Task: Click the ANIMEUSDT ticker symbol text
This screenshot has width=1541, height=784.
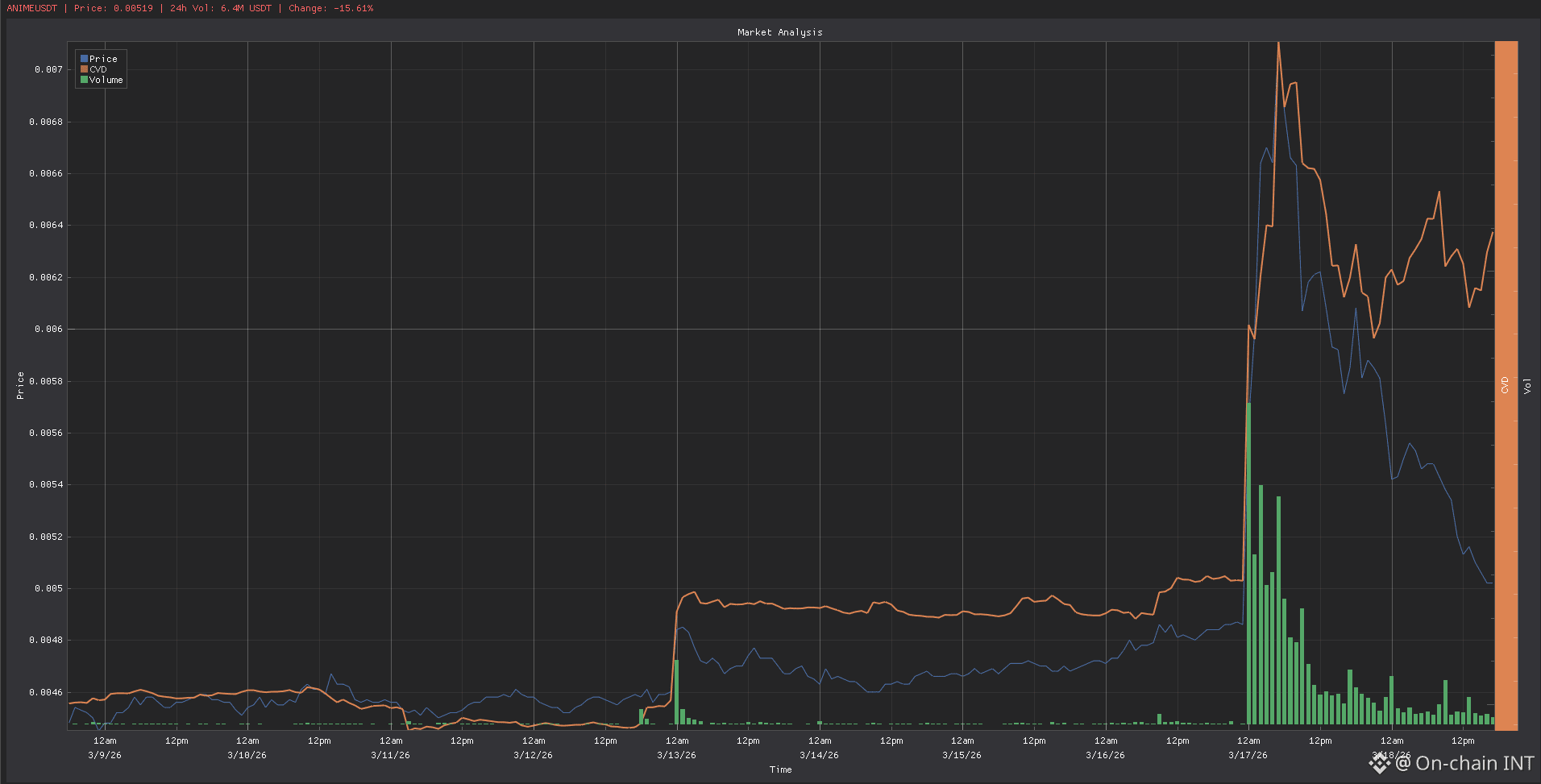Action: (x=32, y=8)
